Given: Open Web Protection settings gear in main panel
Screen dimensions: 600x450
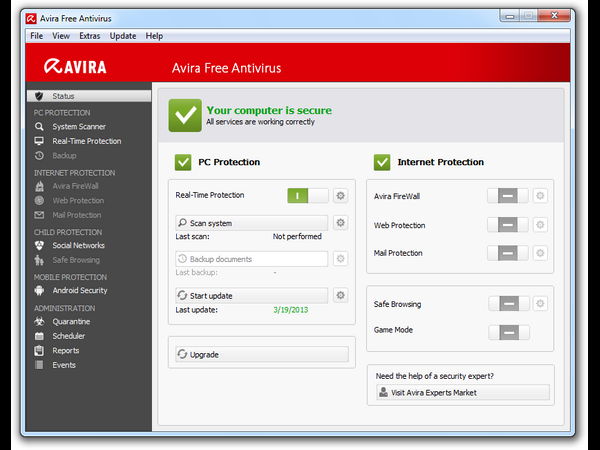Looking at the screenshot, I should pos(540,224).
